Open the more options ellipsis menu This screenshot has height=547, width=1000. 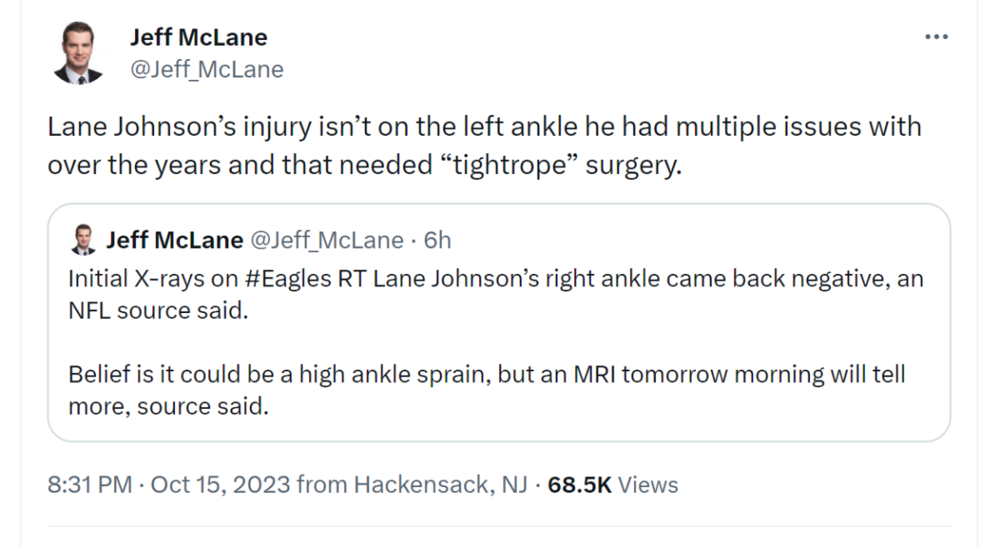coord(936,37)
